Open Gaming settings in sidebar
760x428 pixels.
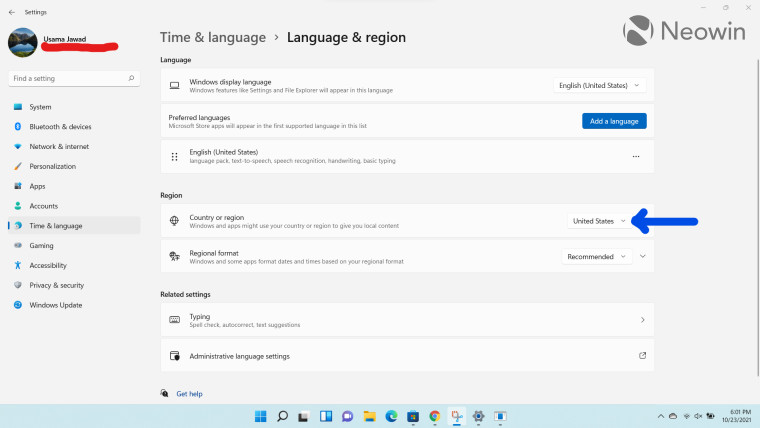(x=74, y=246)
